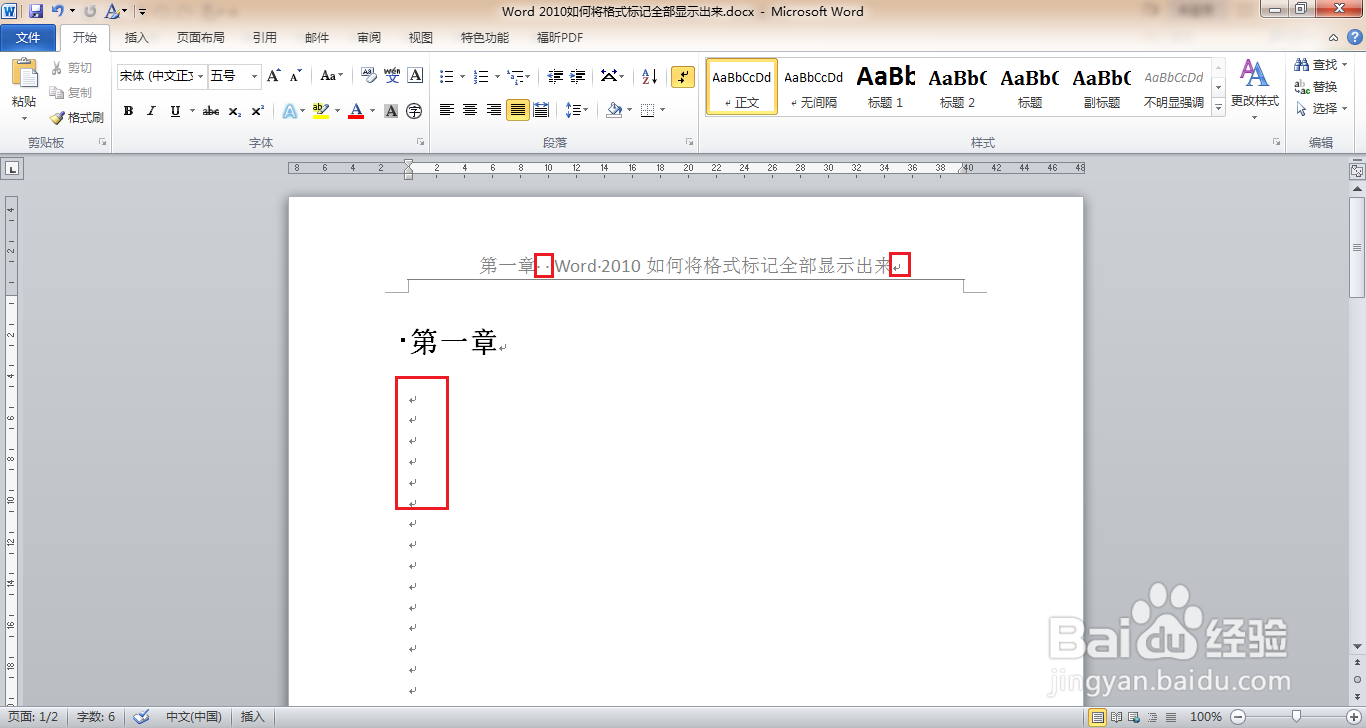Open the File (文件) tab
Screen dimensions: 1366x728
[x=28, y=38]
